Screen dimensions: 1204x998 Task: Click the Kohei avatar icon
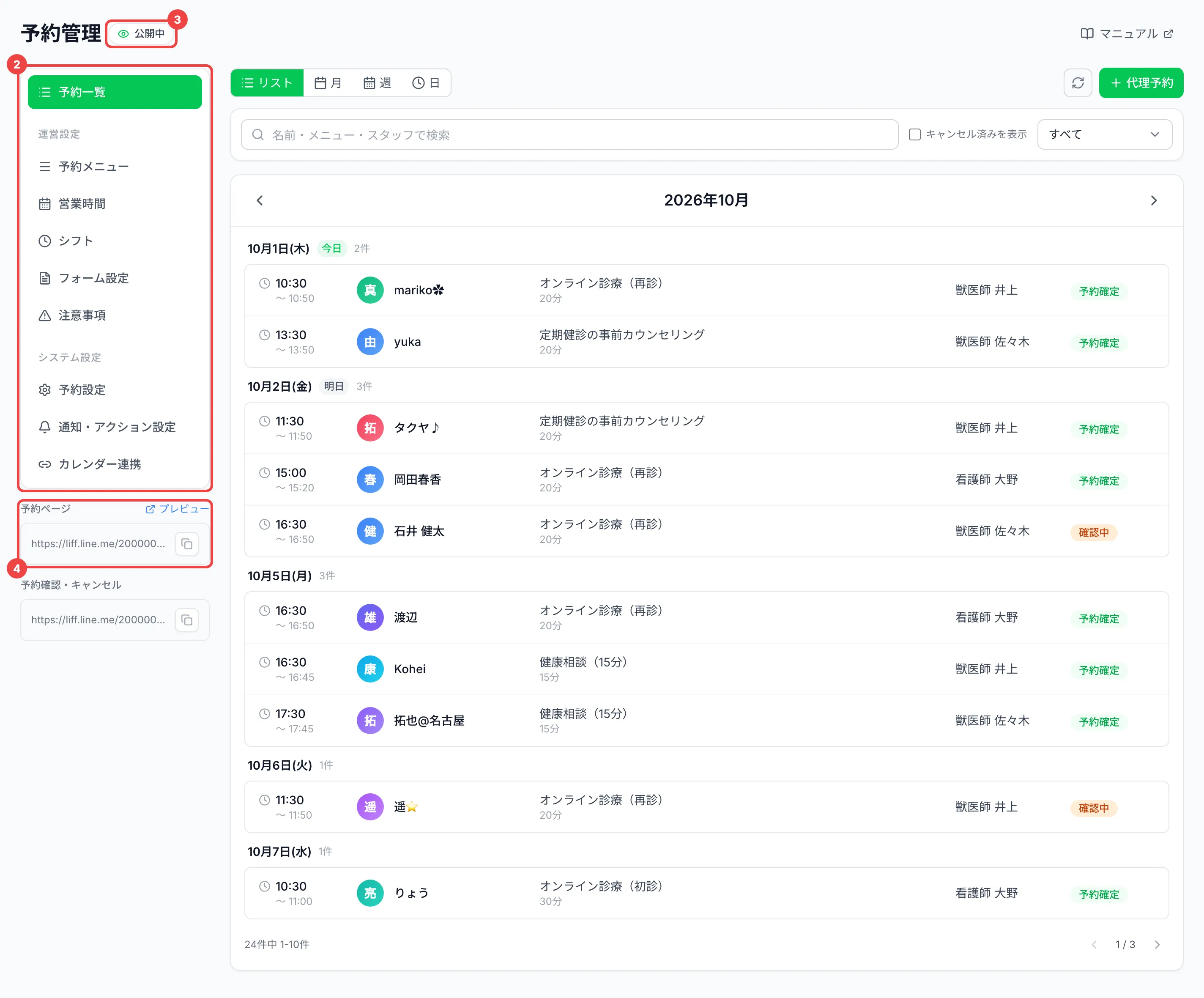coord(370,669)
